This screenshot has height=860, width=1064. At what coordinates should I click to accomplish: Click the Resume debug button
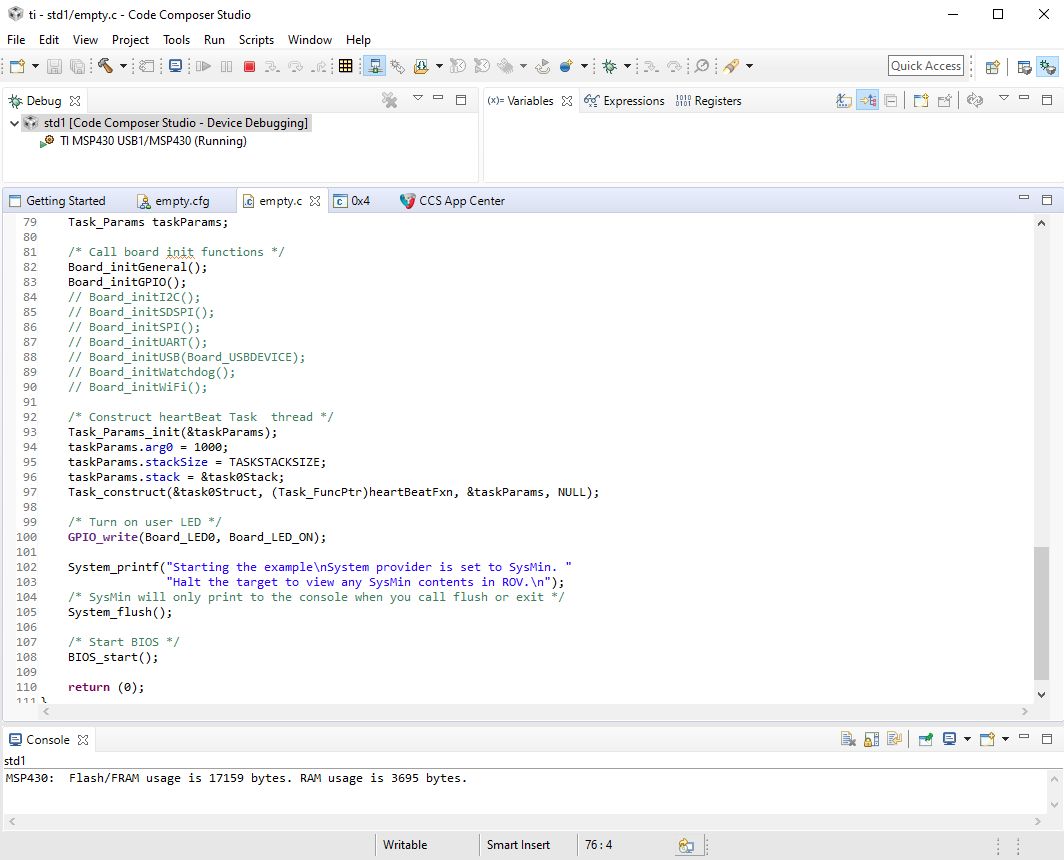coord(203,67)
